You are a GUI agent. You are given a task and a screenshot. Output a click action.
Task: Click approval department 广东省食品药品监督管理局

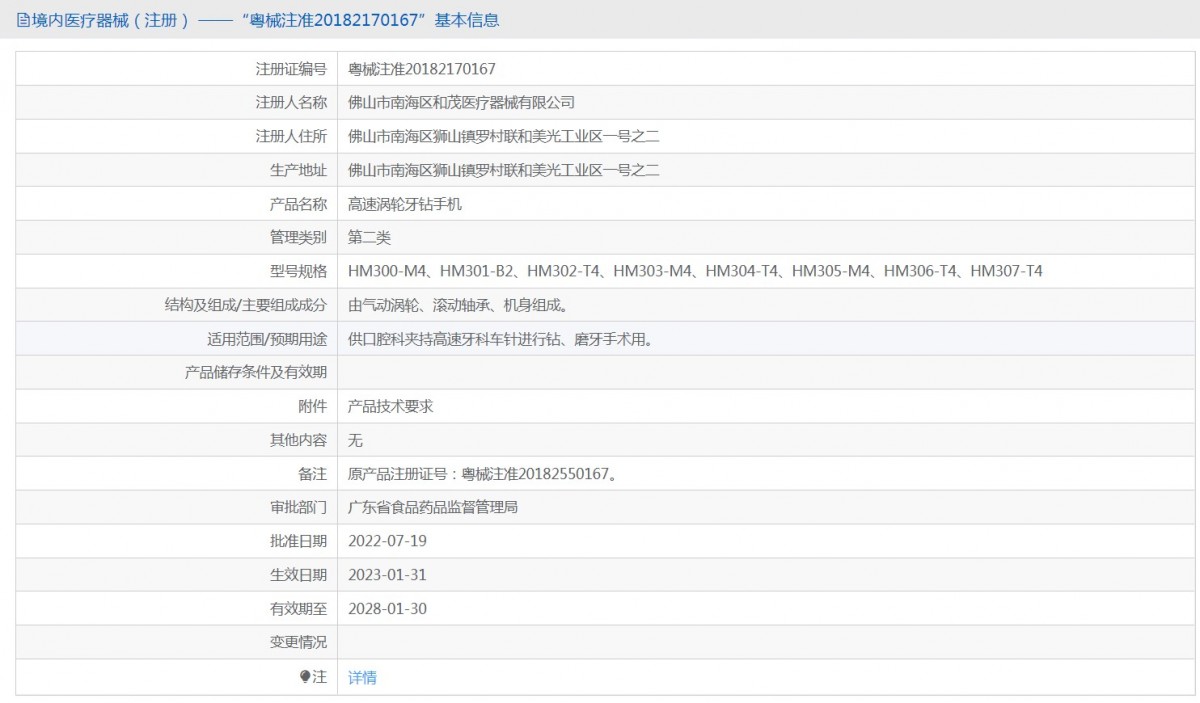(x=433, y=507)
